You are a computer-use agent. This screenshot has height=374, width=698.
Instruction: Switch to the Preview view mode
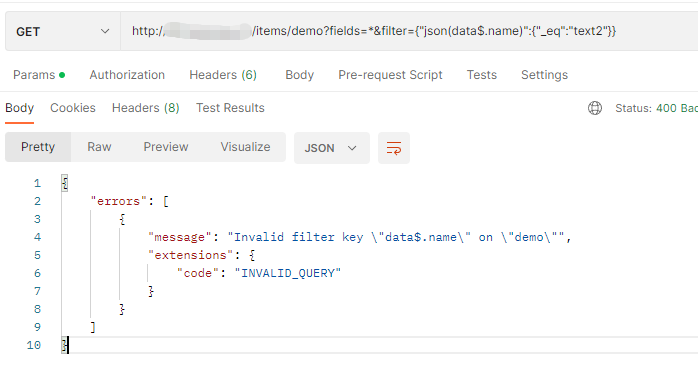166,147
